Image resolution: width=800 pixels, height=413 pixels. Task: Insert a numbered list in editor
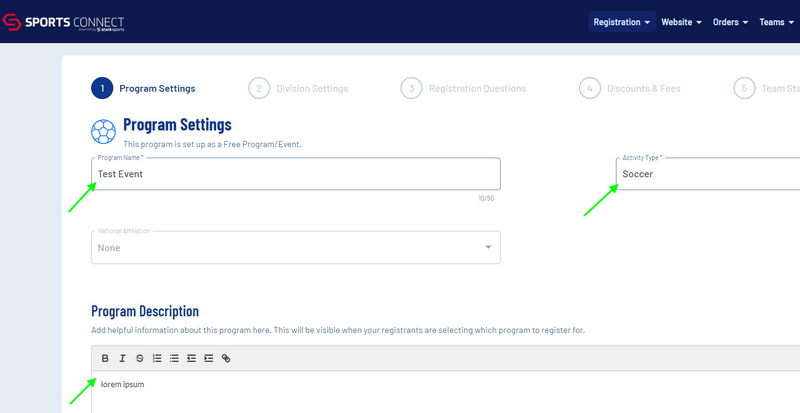tap(157, 358)
